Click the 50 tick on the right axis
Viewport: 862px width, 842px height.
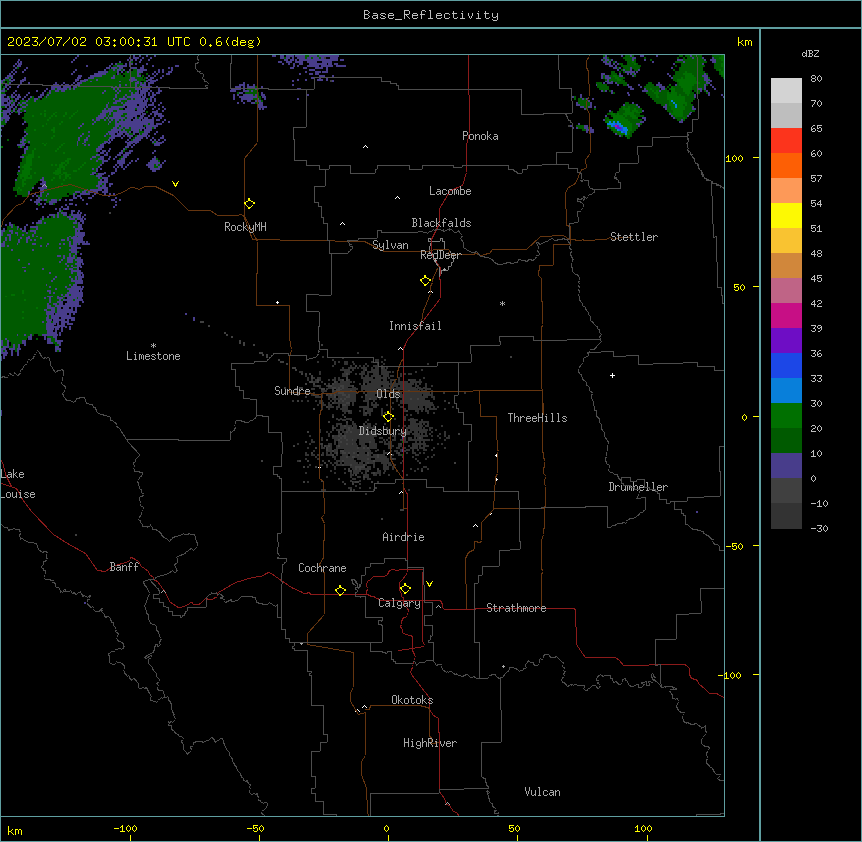(x=739, y=287)
